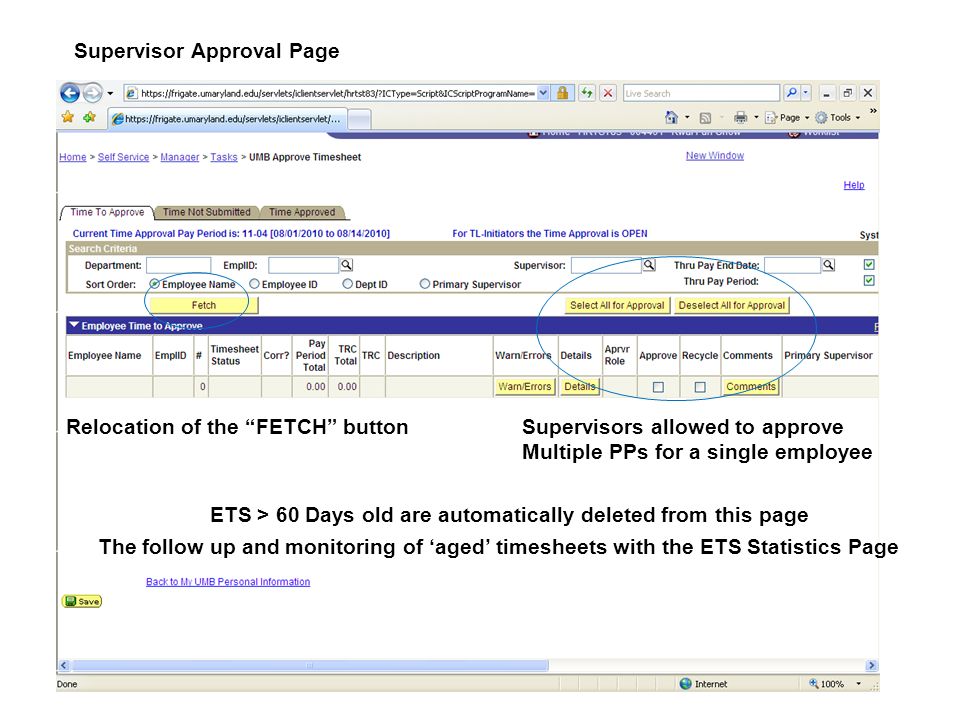Select Employee ID sort order radio
Screen dimensions: 960x720
(255, 284)
